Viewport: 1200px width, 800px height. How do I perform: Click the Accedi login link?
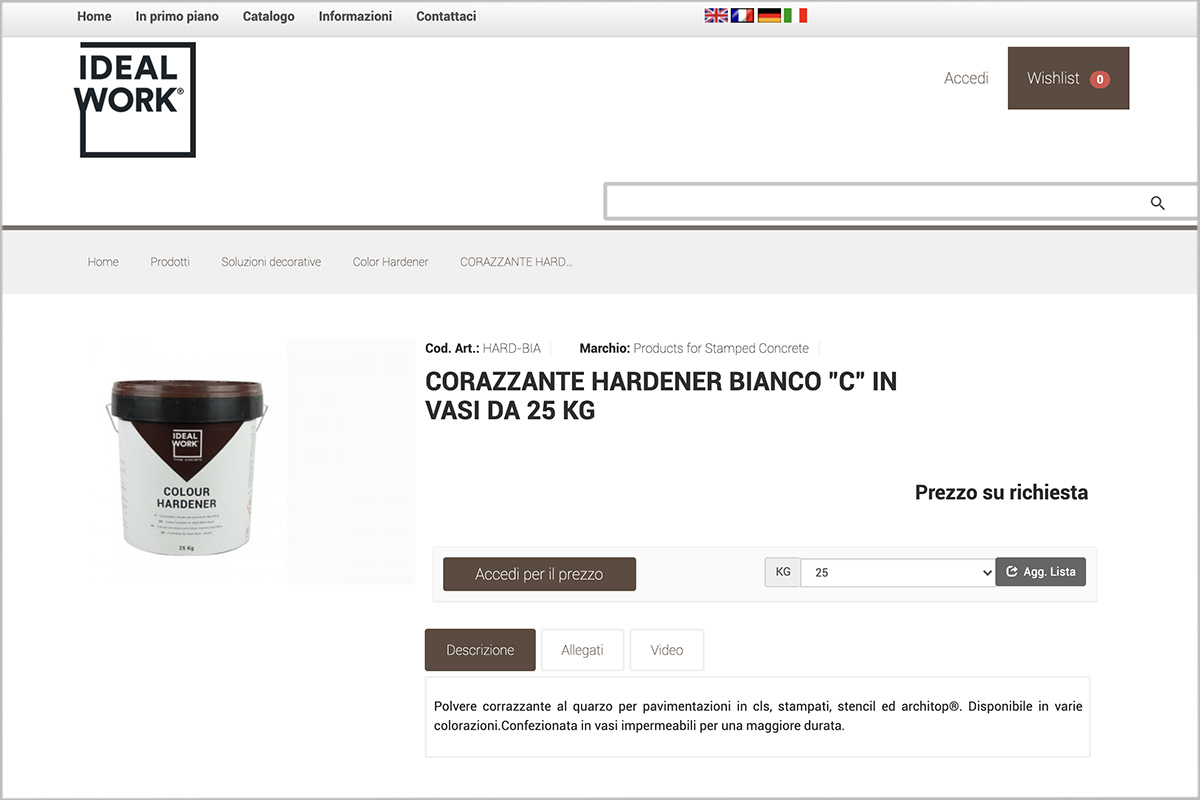pos(966,78)
